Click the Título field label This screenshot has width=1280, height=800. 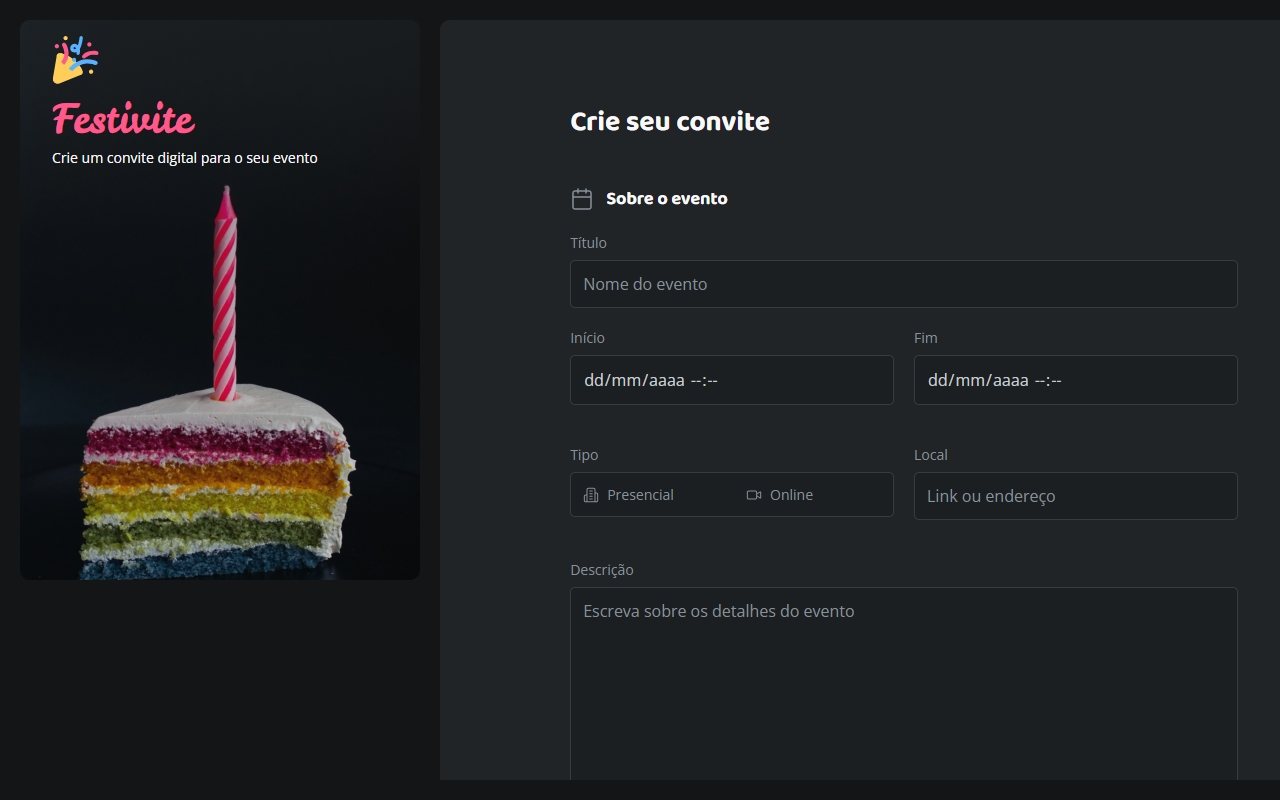[x=588, y=243]
